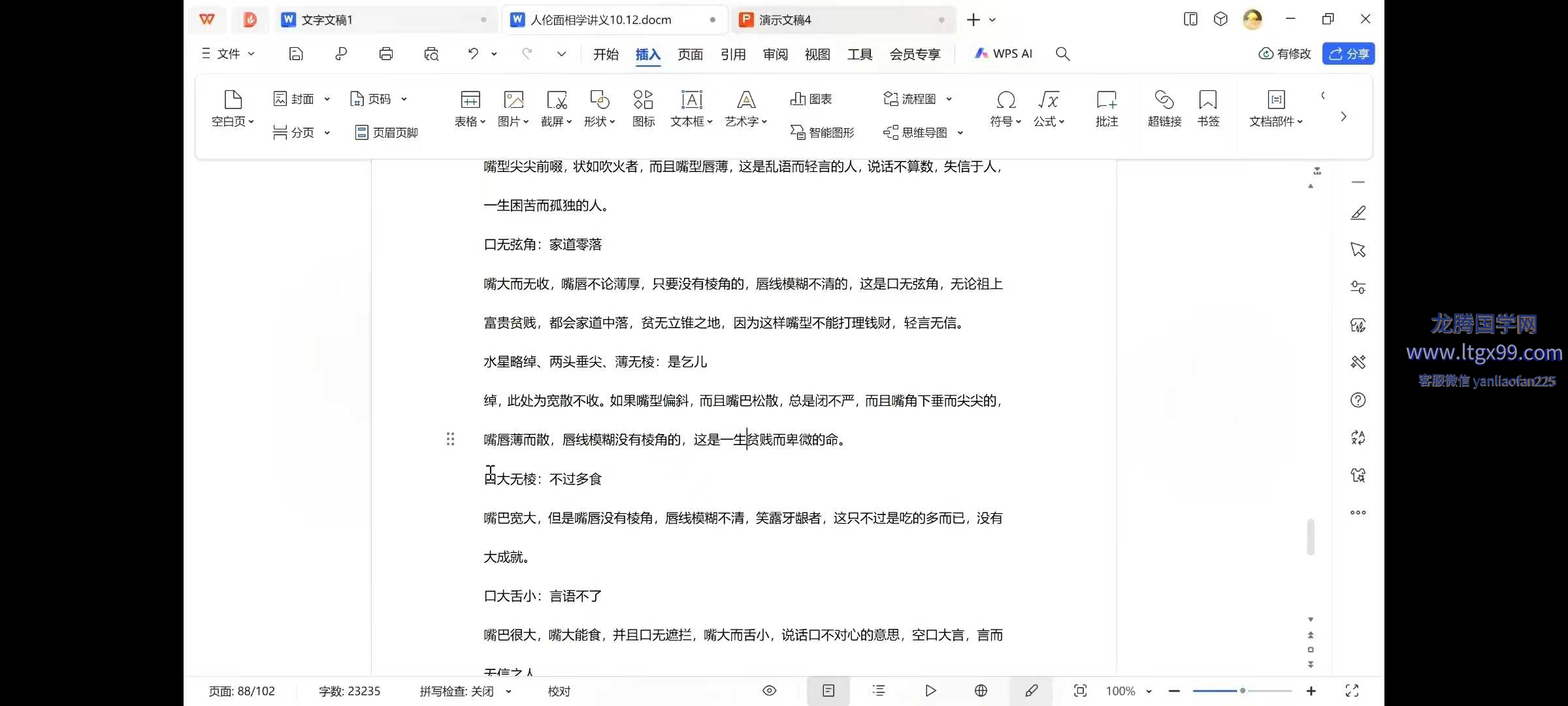Switch to the 审阅 ribbon tab

(776, 54)
